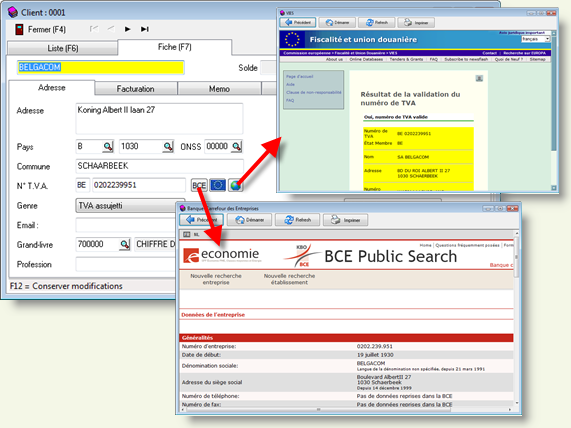
Task: Click the date 19 juillet 1930
Action: [x=375, y=355]
